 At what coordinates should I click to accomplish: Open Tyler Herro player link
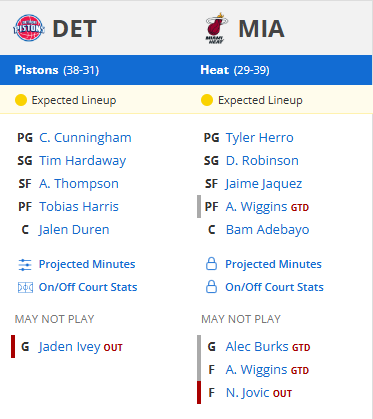tap(260, 138)
